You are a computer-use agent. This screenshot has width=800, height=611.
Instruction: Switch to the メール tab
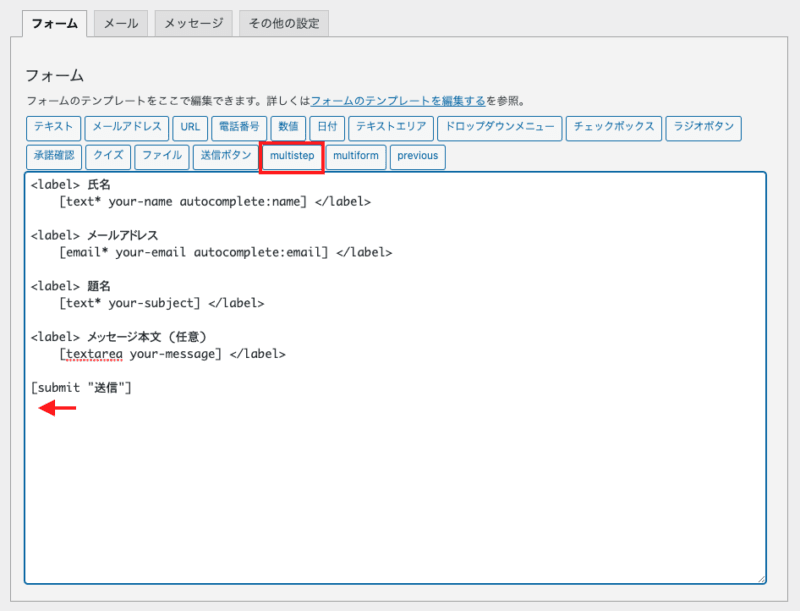tap(122, 23)
